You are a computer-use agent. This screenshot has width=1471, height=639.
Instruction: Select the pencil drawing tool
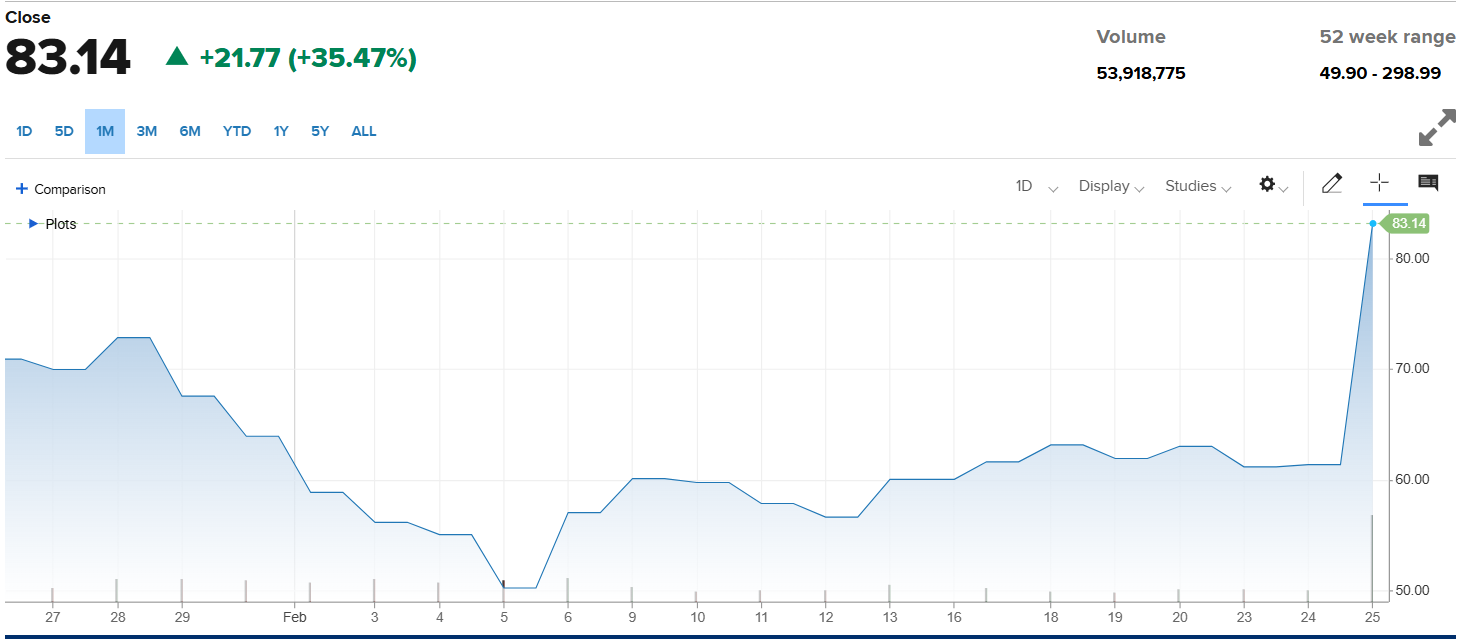coord(1331,184)
